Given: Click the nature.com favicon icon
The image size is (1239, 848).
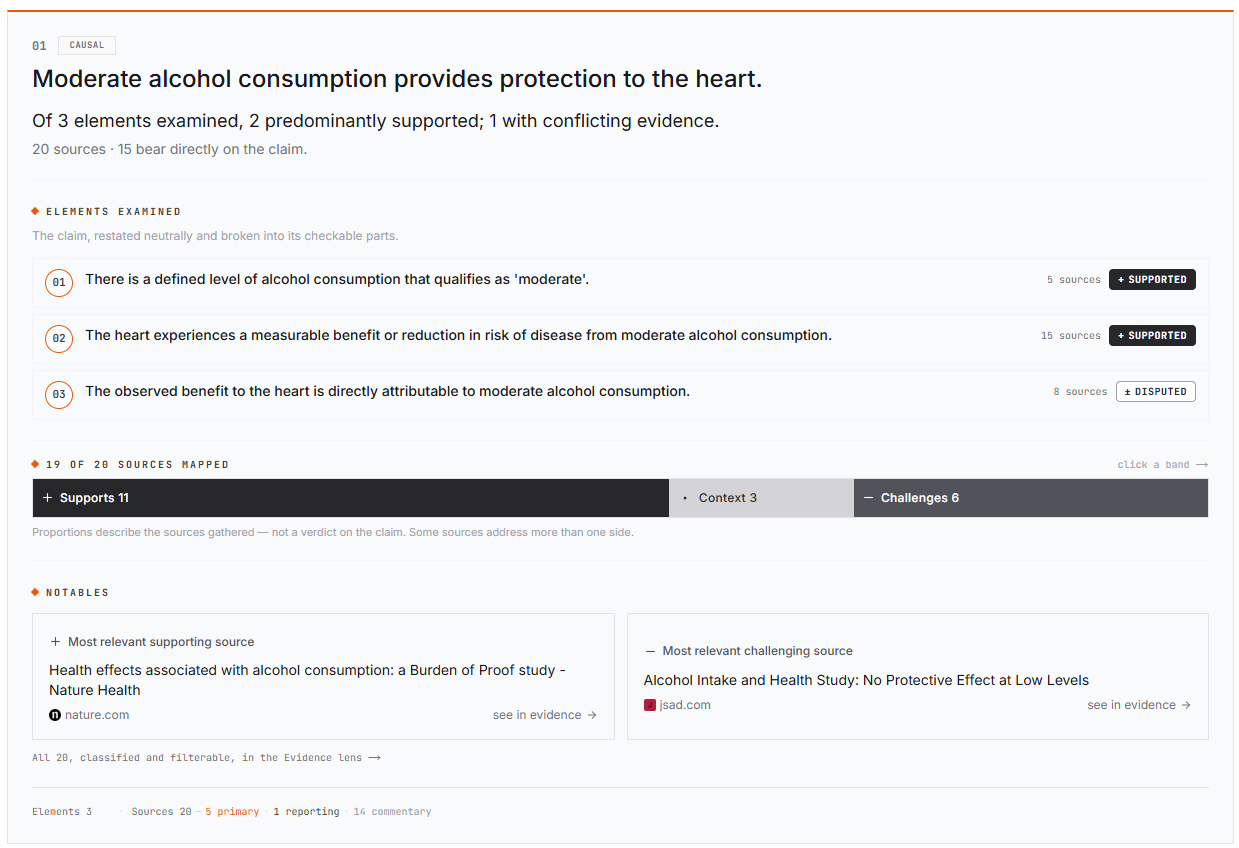Looking at the screenshot, I should (x=55, y=715).
